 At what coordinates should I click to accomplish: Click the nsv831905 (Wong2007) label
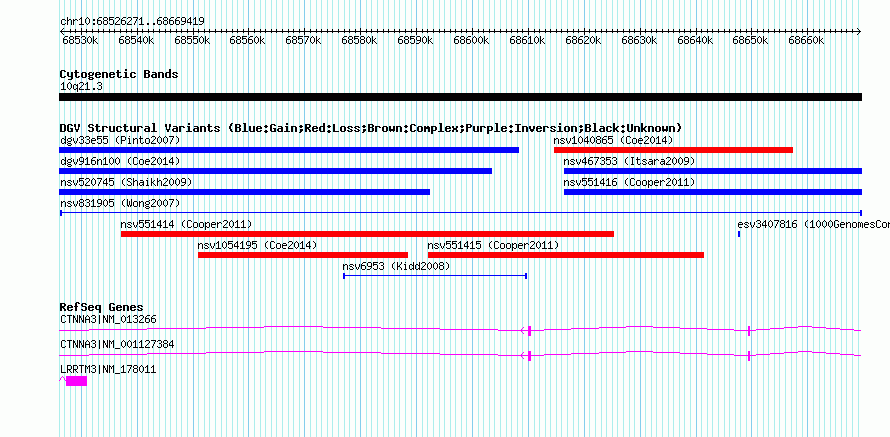[x=120, y=203]
